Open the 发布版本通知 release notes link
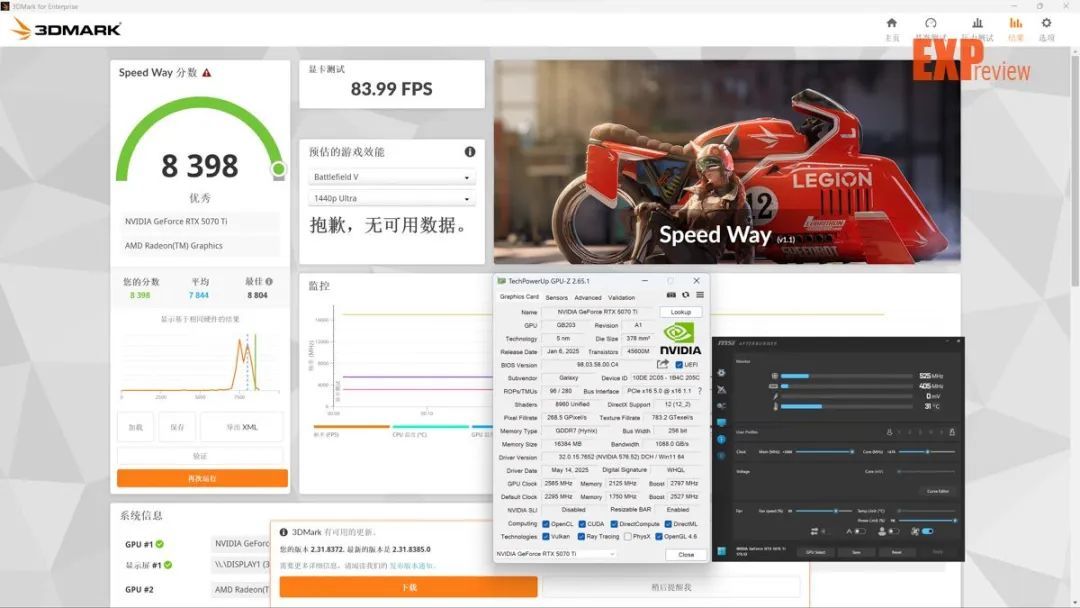Image resolution: width=1080 pixels, height=608 pixels. tap(412, 565)
